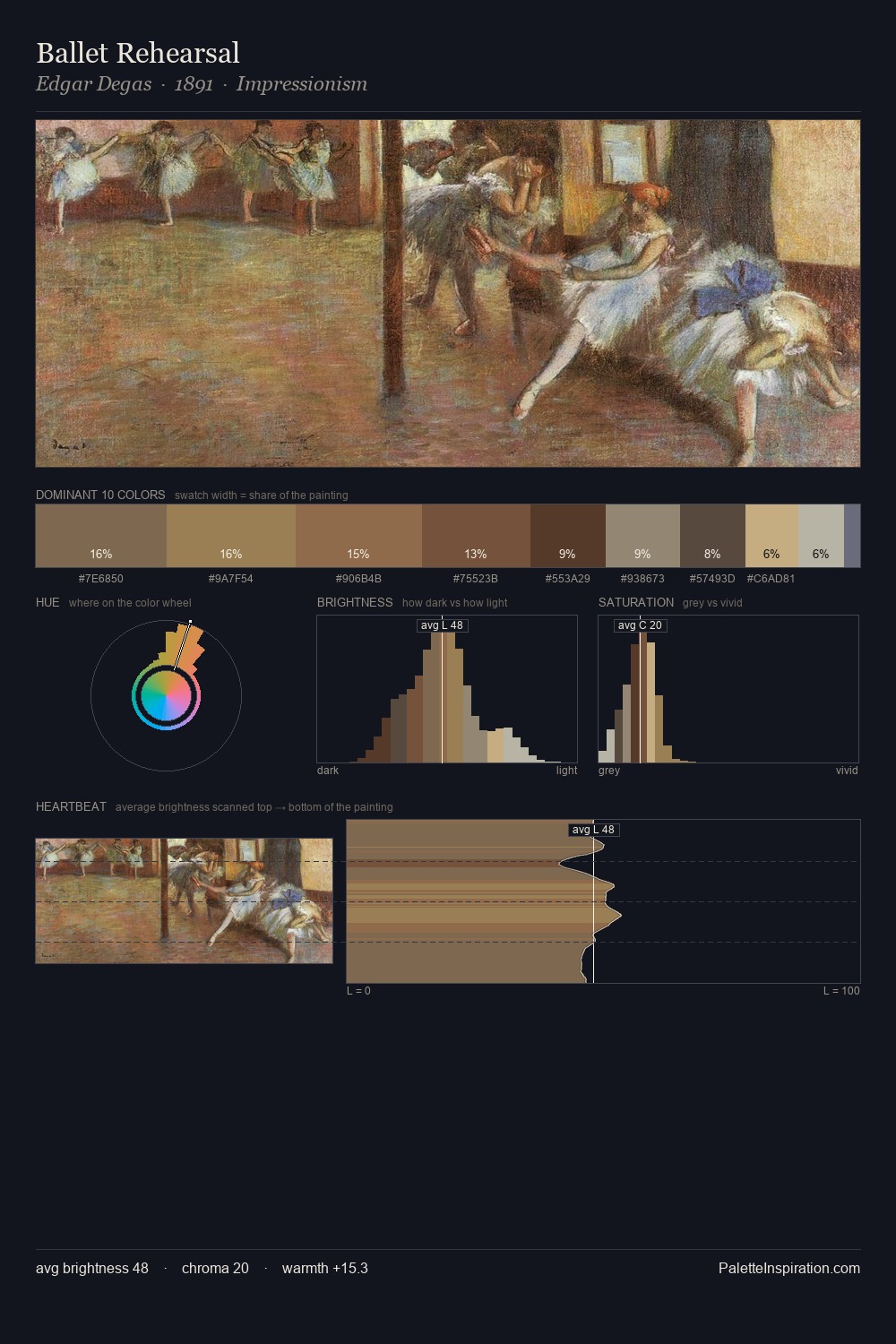Choose the tan #C6AD81 swatch
Viewport: 896px width, 1344px height.
771,536
